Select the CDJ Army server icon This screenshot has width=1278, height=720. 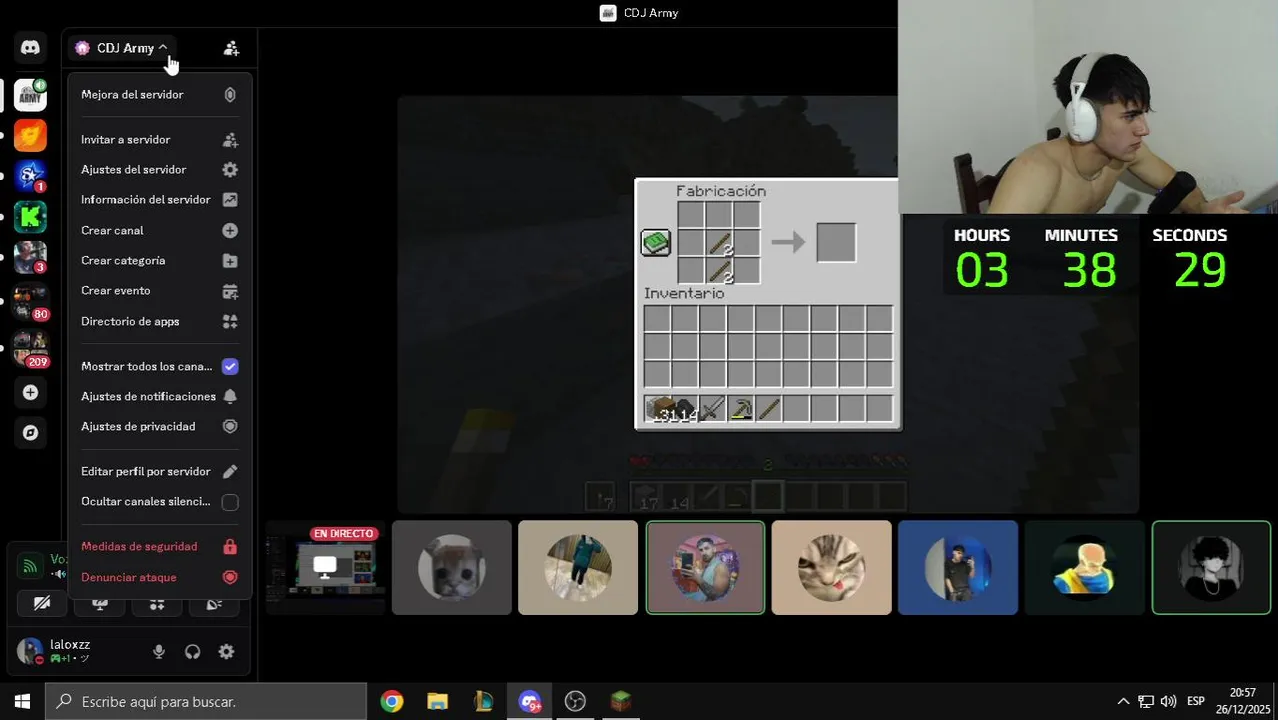click(x=30, y=95)
